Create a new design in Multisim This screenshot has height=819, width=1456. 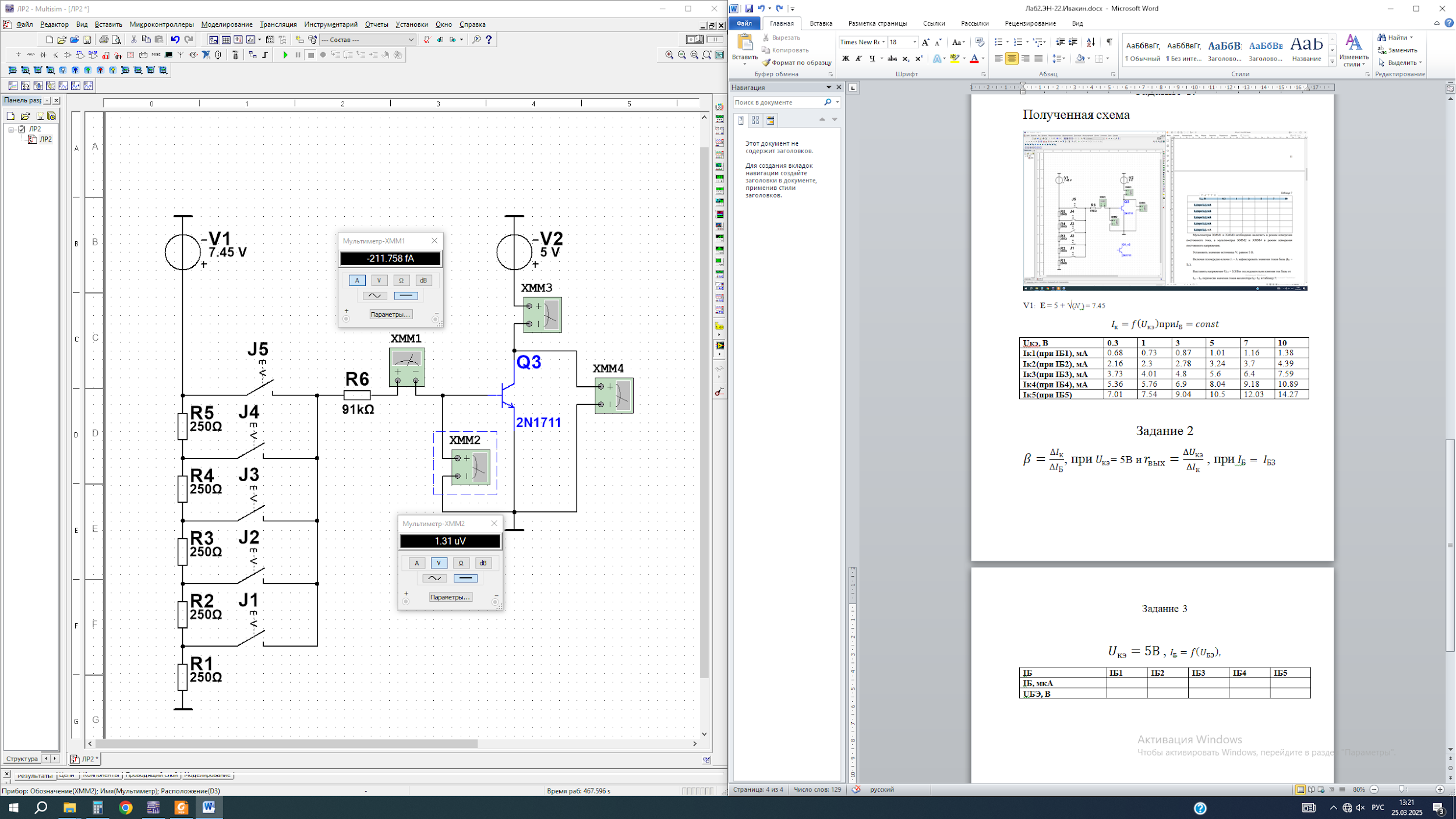(50, 40)
